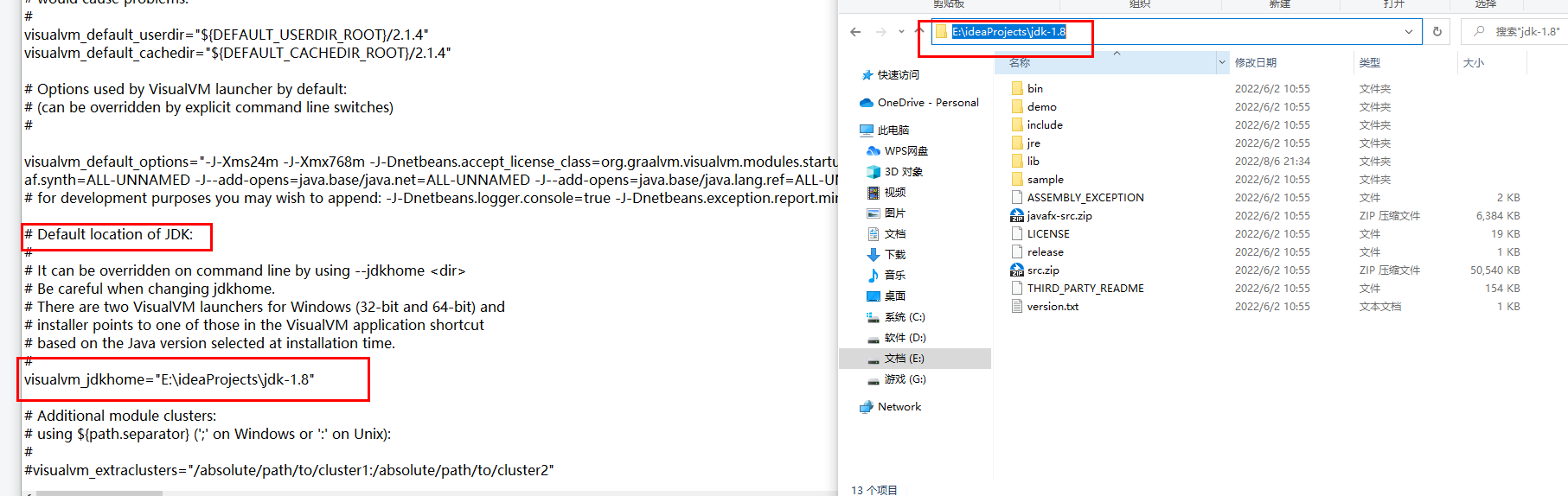Select This PC (此电脑) in sidebar
This screenshot has width=1568, height=496.
pos(885,130)
